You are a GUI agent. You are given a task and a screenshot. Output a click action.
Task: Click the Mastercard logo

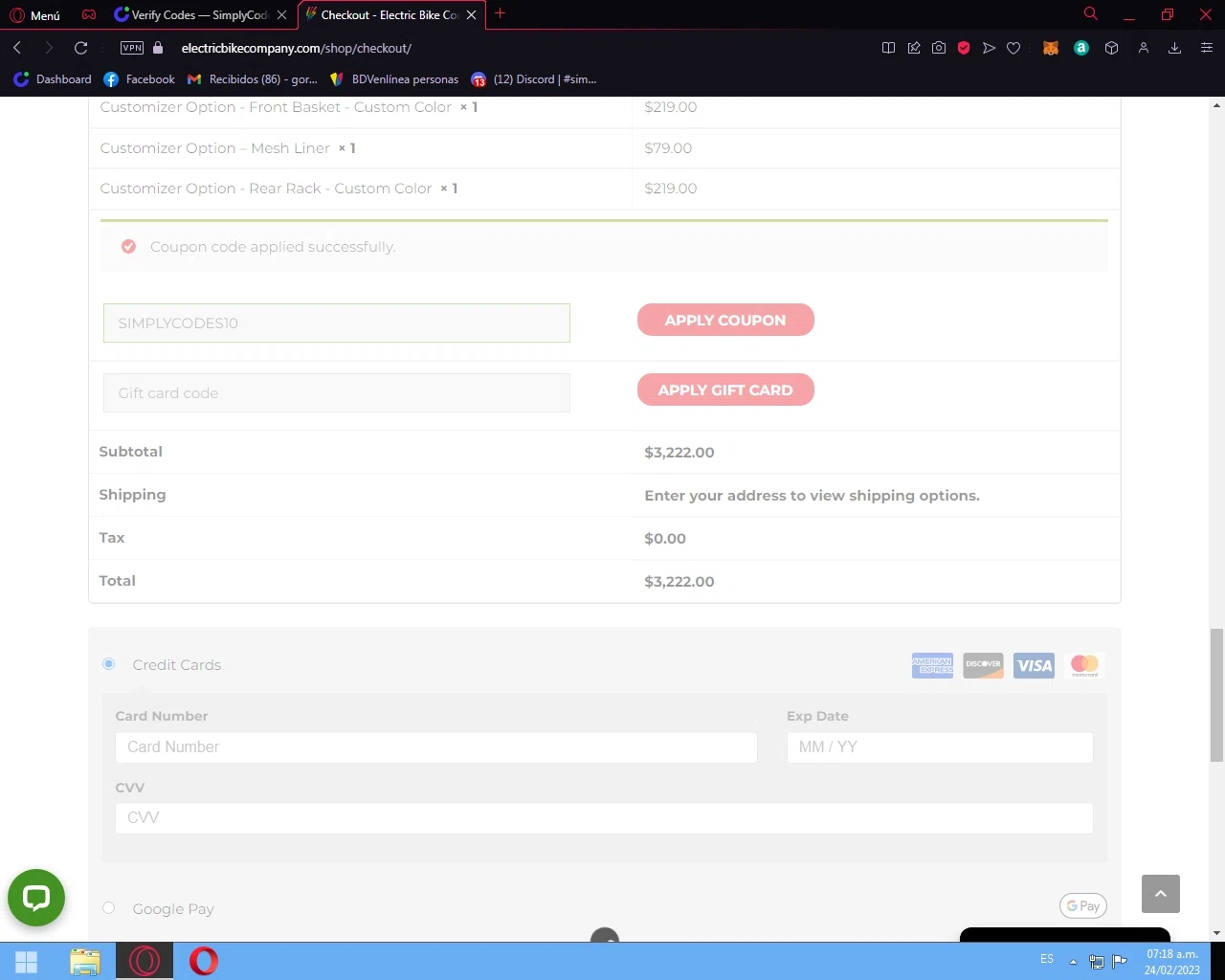1085,665
